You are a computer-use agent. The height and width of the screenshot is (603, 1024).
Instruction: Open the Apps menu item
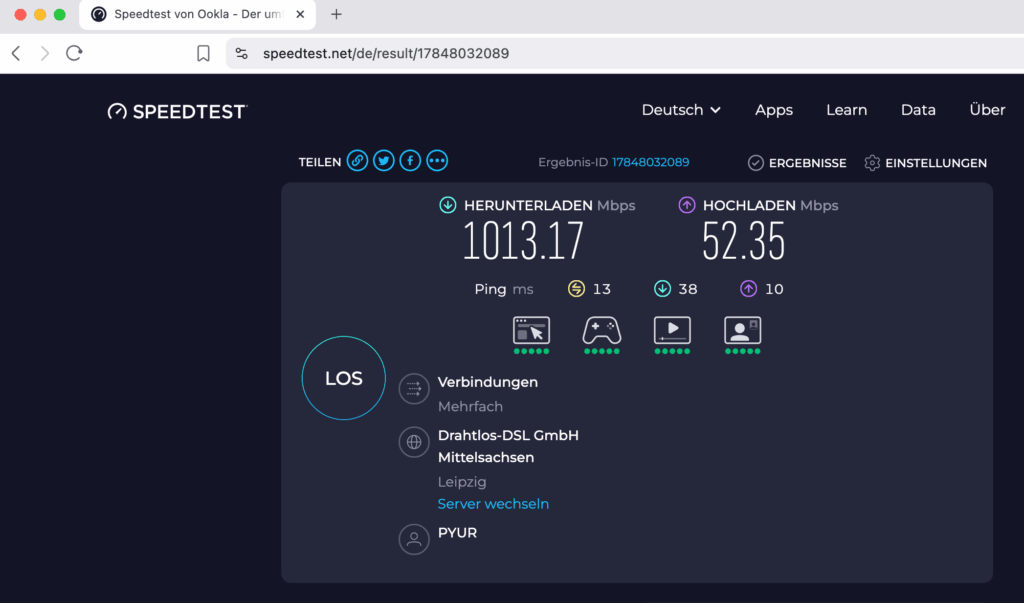pos(774,110)
